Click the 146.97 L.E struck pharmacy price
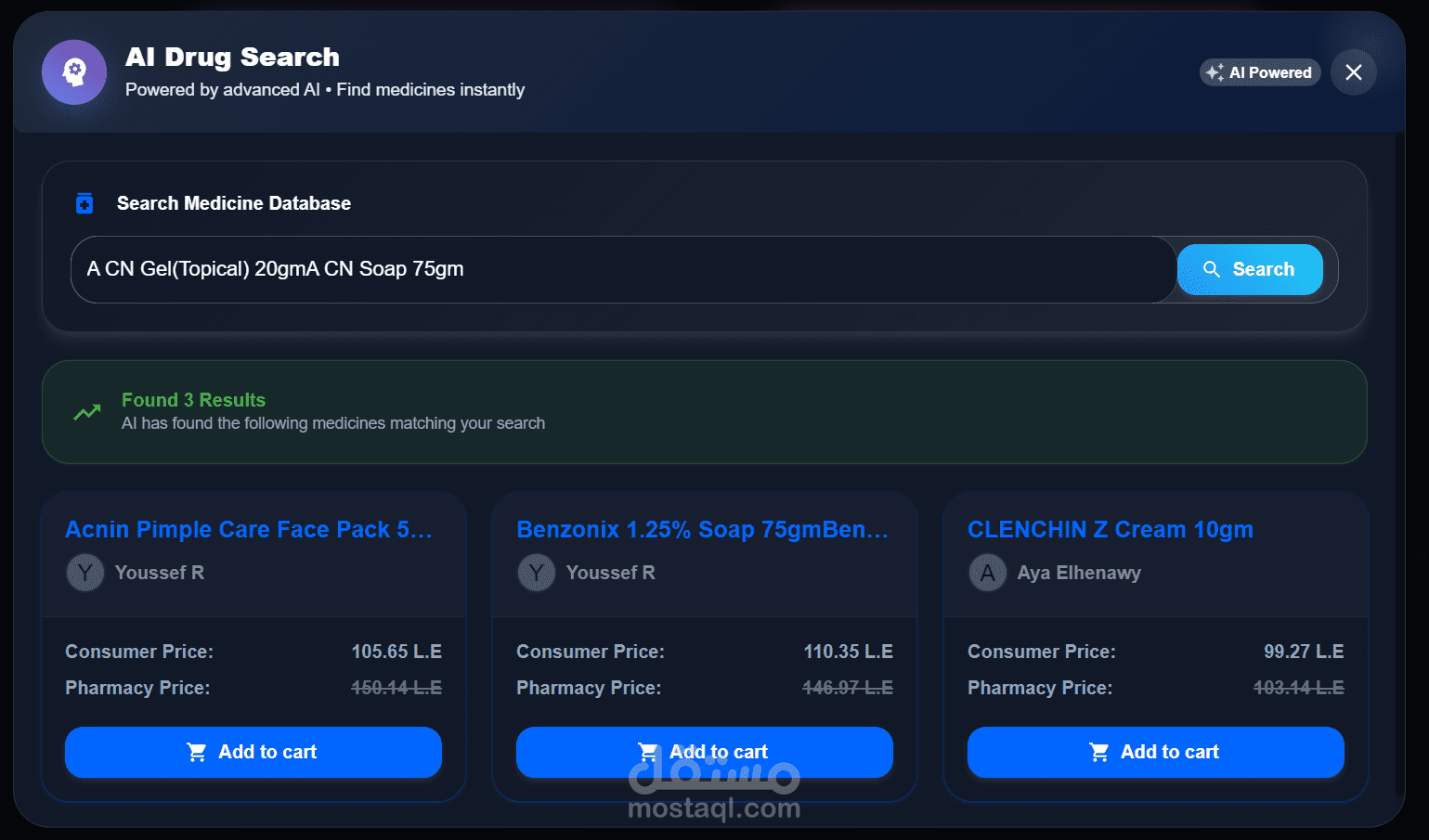 [848, 688]
